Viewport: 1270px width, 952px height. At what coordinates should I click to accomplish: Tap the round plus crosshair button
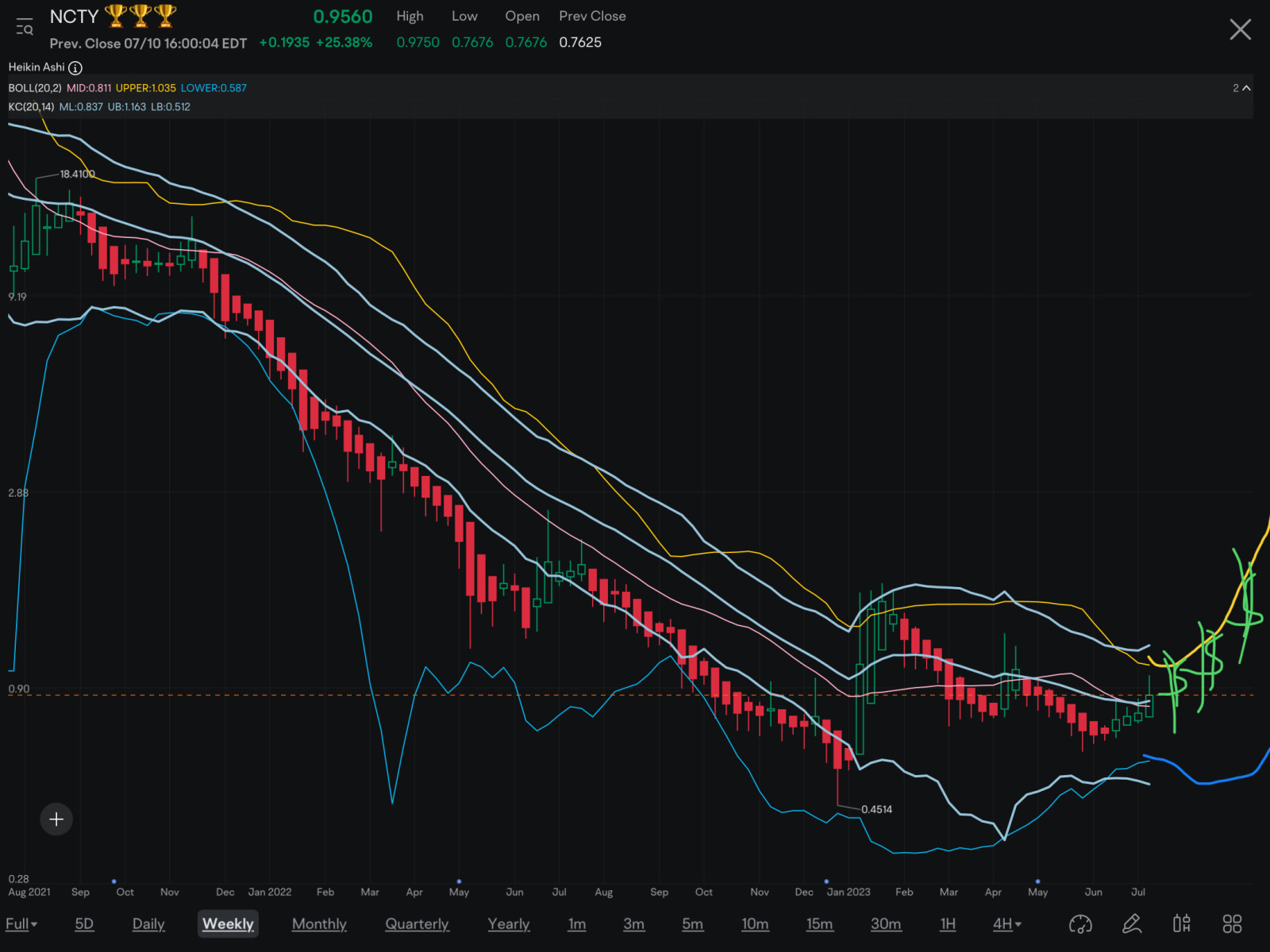[x=56, y=820]
